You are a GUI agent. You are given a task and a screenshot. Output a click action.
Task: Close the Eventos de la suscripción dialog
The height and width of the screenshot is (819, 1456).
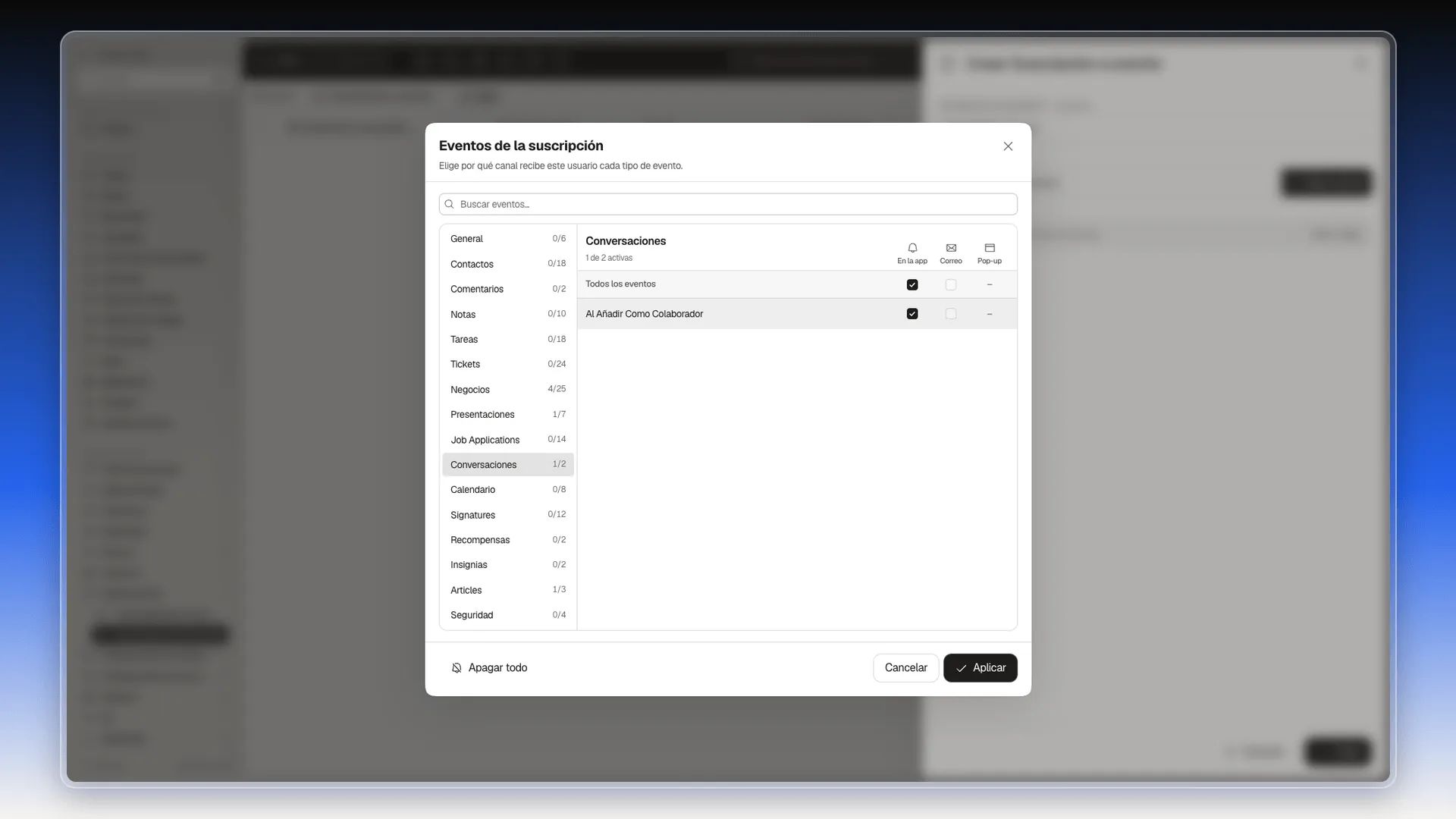pos(1008,146)
